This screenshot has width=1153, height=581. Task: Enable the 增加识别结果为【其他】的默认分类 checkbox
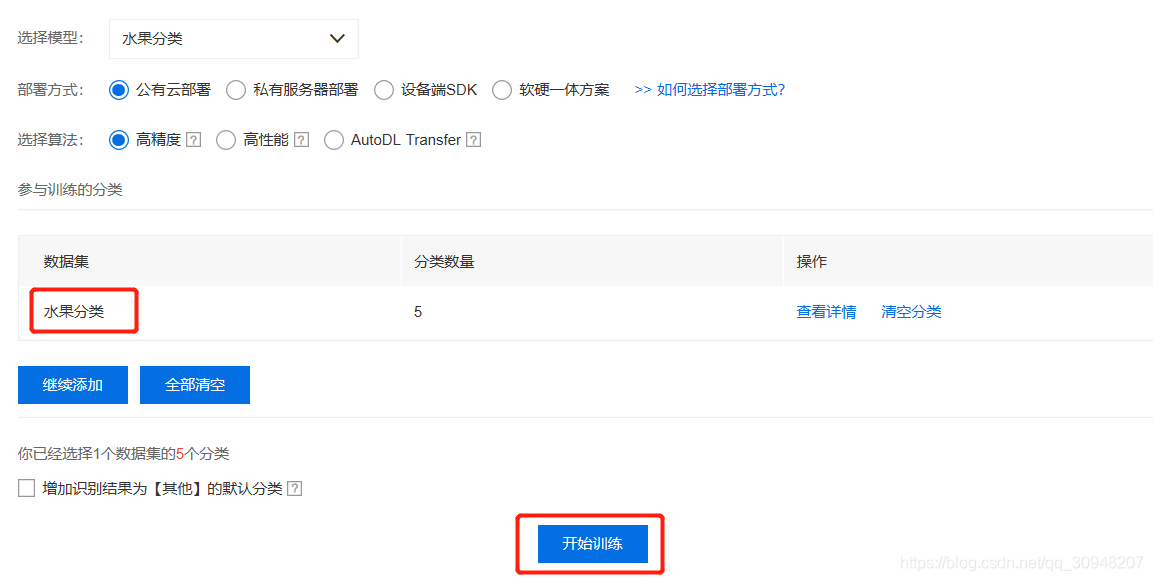coord(25,487)
